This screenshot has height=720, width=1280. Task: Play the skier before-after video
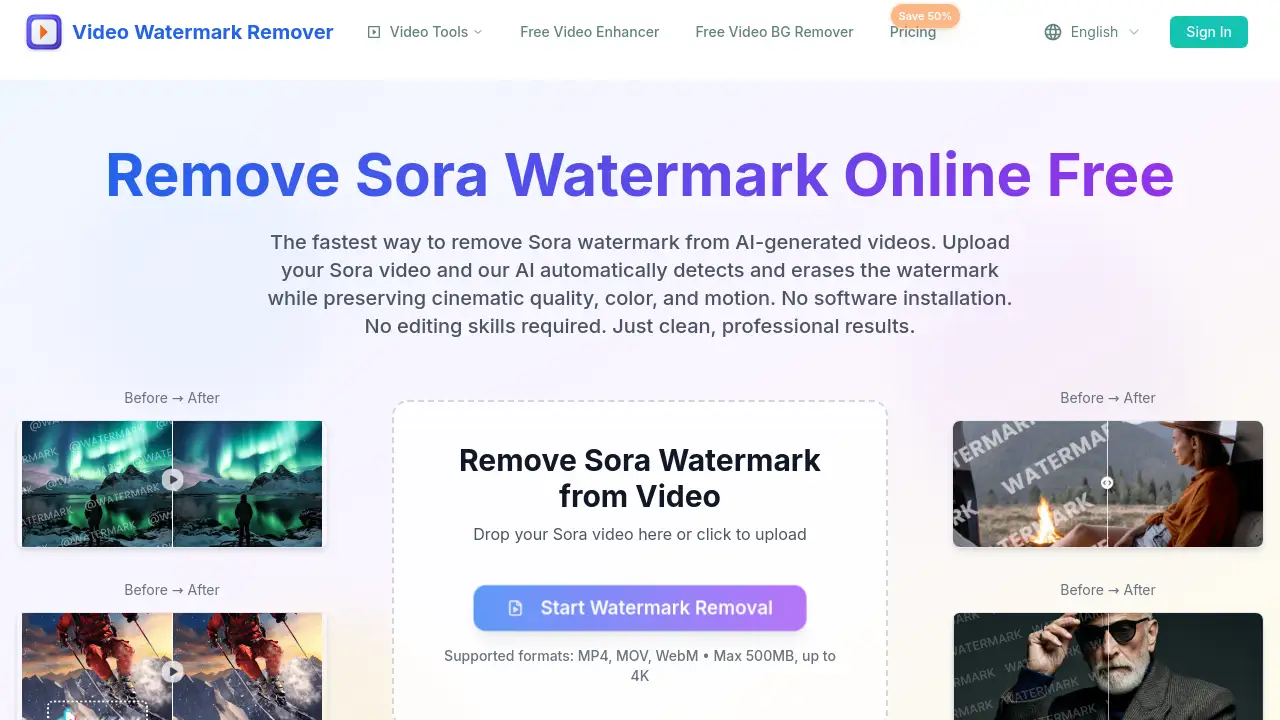coord(173,671)
